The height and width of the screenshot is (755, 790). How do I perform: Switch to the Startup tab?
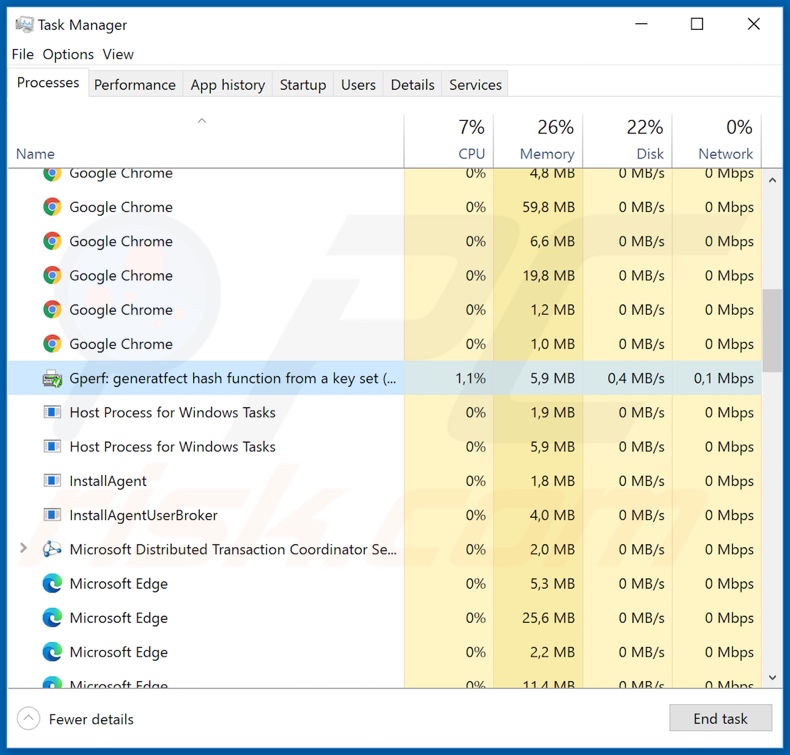pos(303,85)
